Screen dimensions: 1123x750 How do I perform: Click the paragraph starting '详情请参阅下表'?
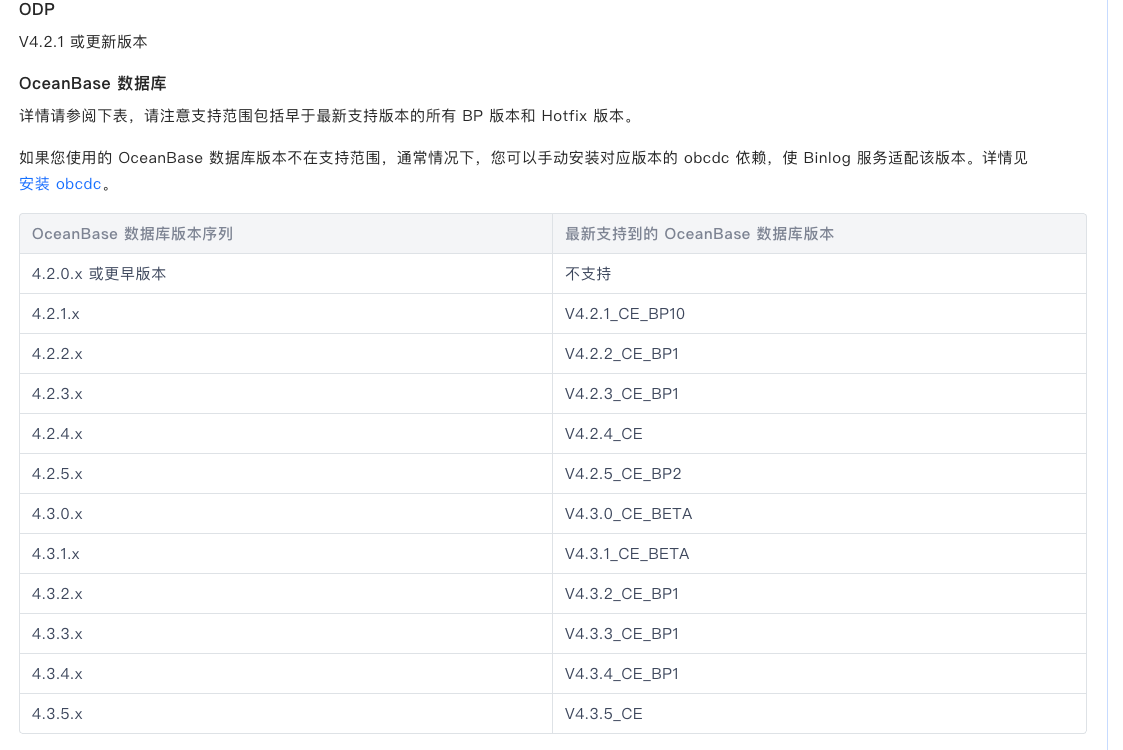coord(328,116)
